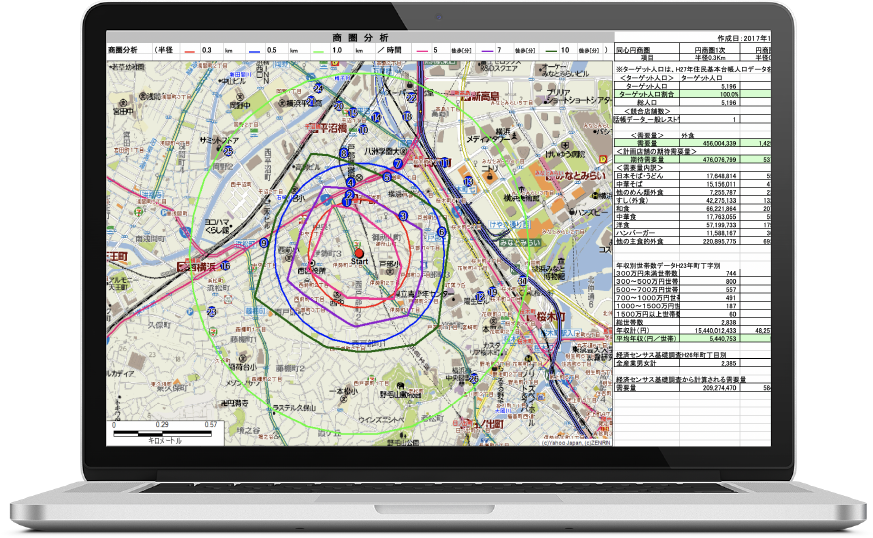The height and width of the screenshot is (538, 873).
Task: Select numbered map marker 24
Action: (318, 88)
